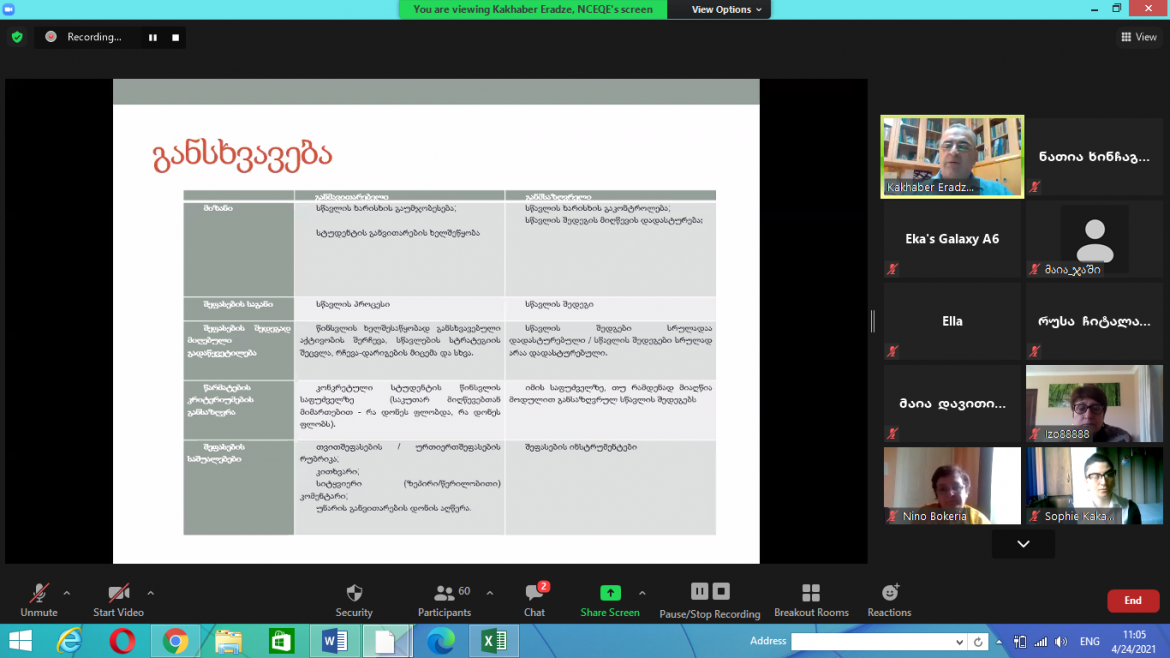Screen dimensions: 1170x658
Task: Open Breakout Rooms
Action: coord(811,593)
